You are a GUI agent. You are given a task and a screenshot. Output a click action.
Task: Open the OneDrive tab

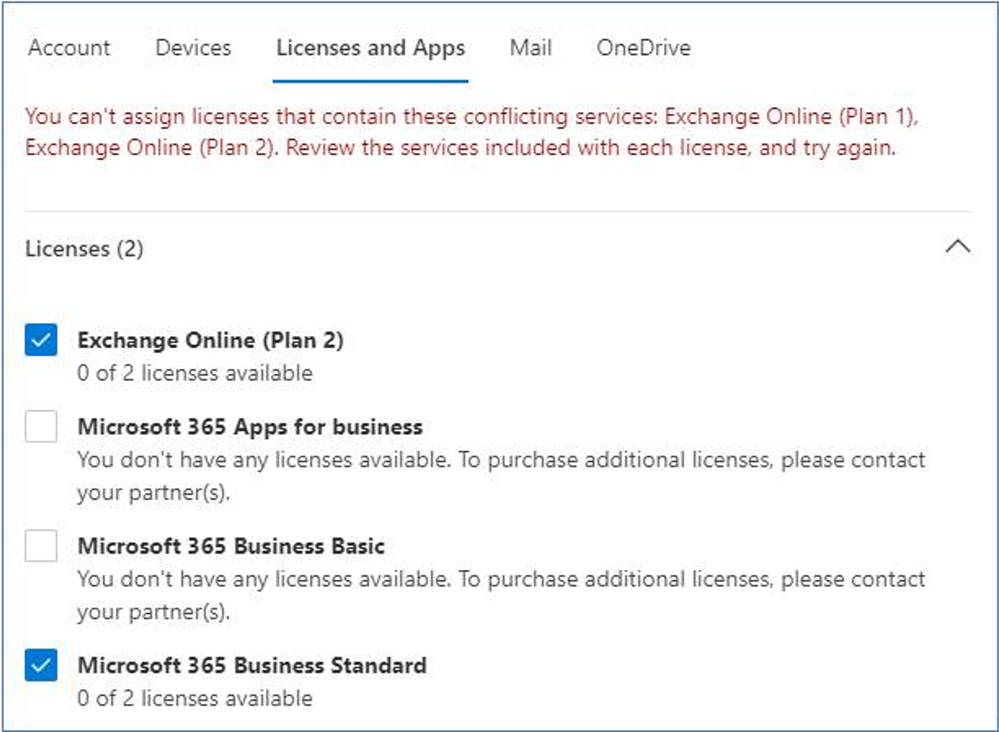(x=643, y=48)
